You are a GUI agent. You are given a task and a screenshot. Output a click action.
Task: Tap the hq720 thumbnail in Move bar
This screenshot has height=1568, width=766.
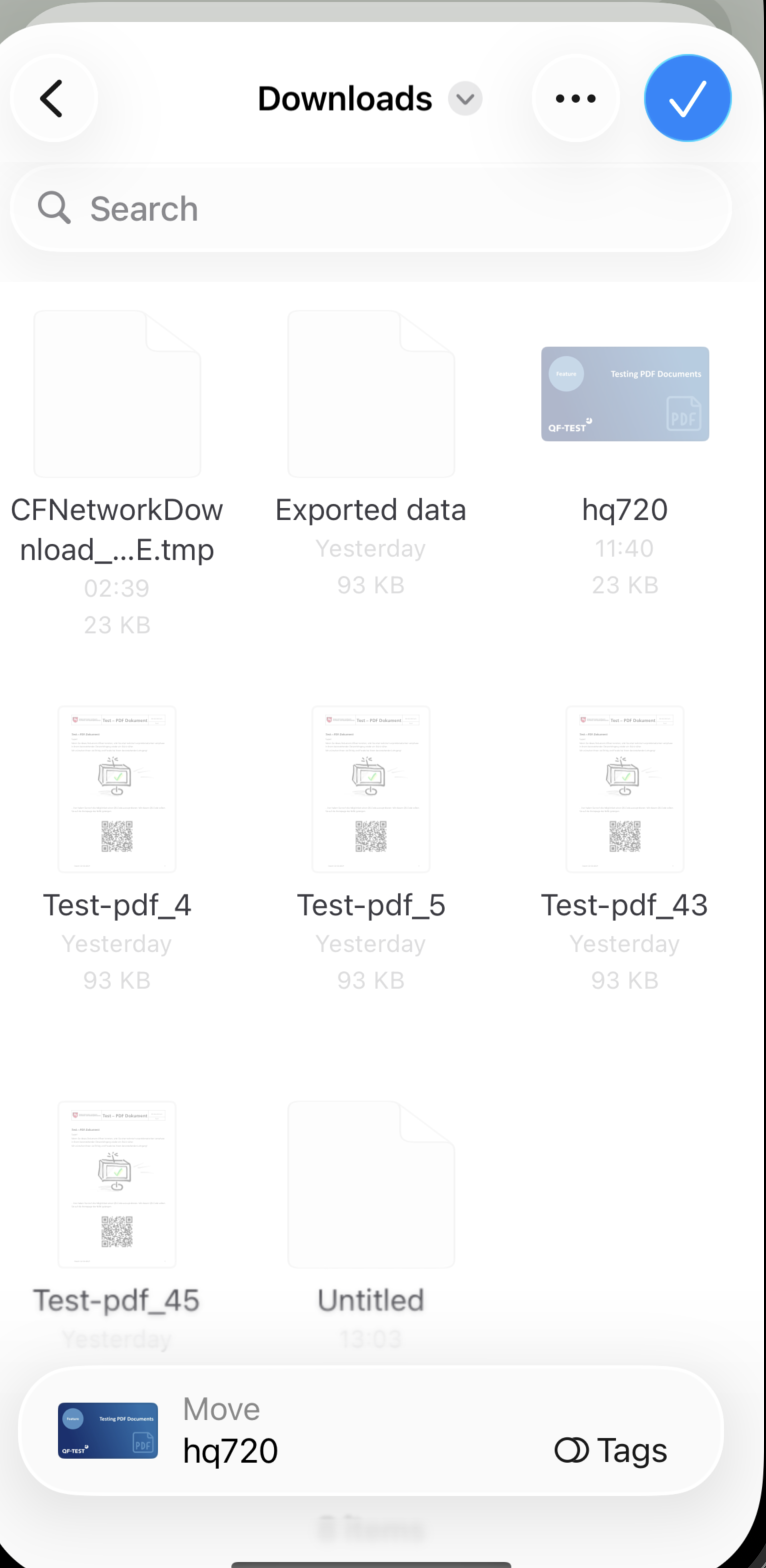click(108, 1430)
